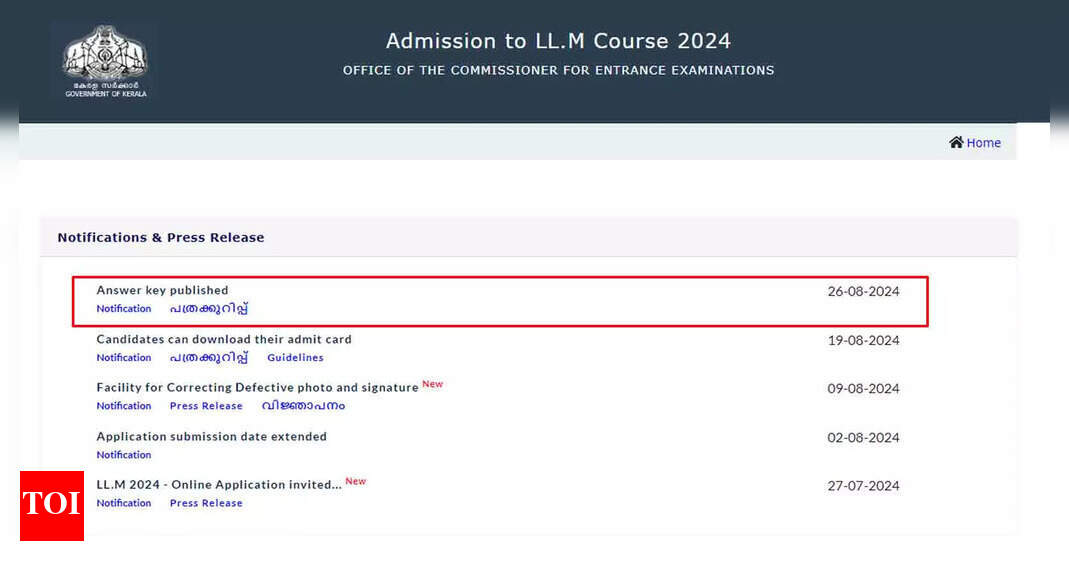Click 'Application submission date extended' text
The width and height of the screenshot is (1069, 580).
(x=211, y=437)
